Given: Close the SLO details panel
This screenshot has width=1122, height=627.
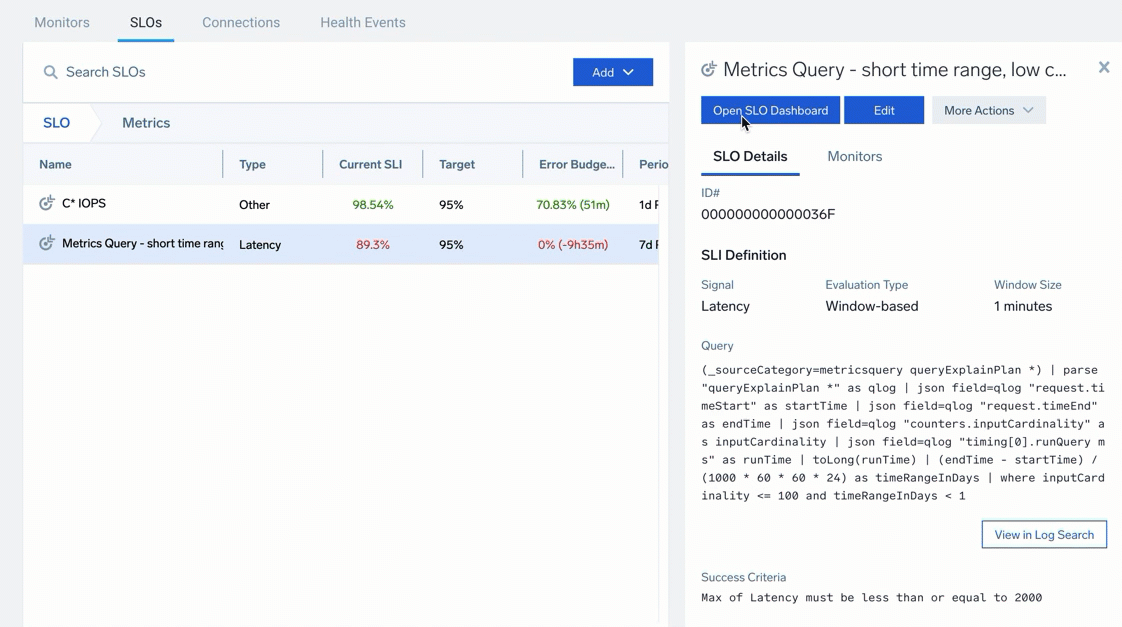Looking at the screenshot, I should pos(1103,68).
